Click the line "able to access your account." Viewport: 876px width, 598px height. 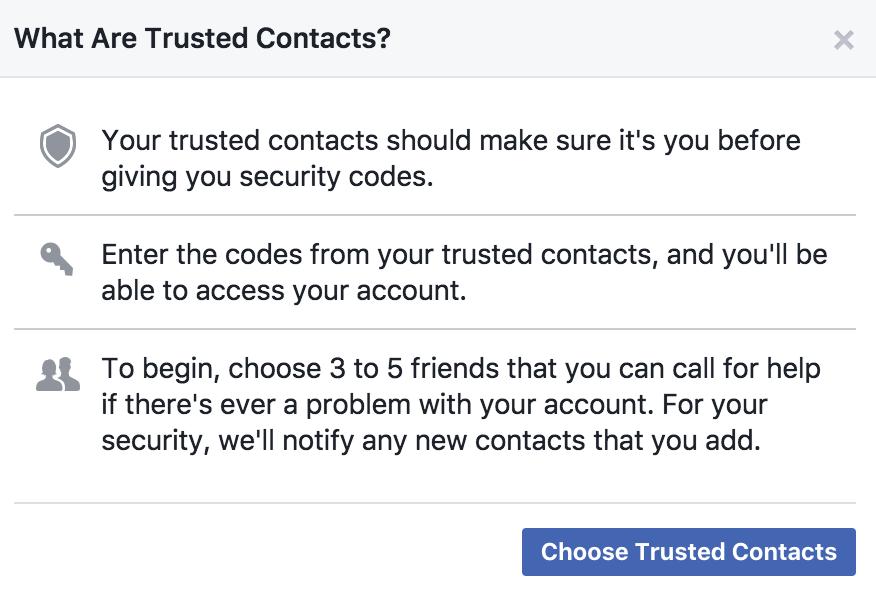click(x=285, y=292)
